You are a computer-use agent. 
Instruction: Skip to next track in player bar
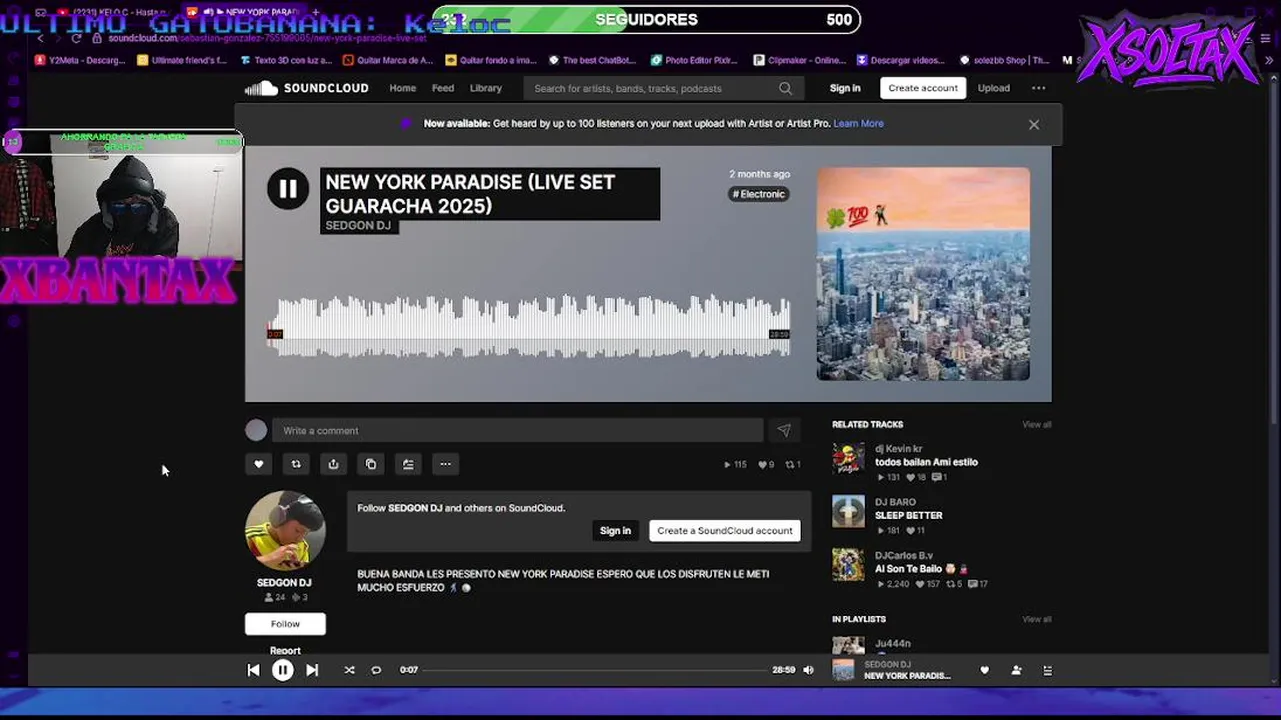click(312, 670)
